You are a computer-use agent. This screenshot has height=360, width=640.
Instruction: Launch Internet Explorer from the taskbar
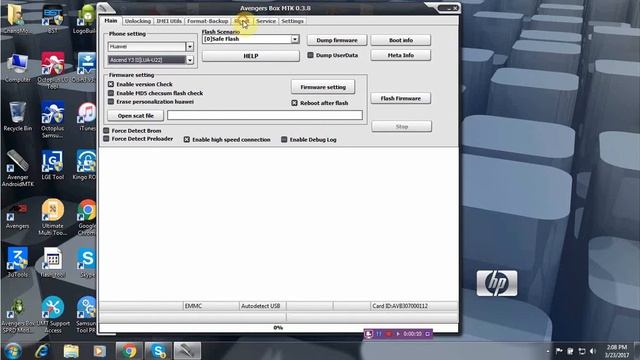click(42, 351)
